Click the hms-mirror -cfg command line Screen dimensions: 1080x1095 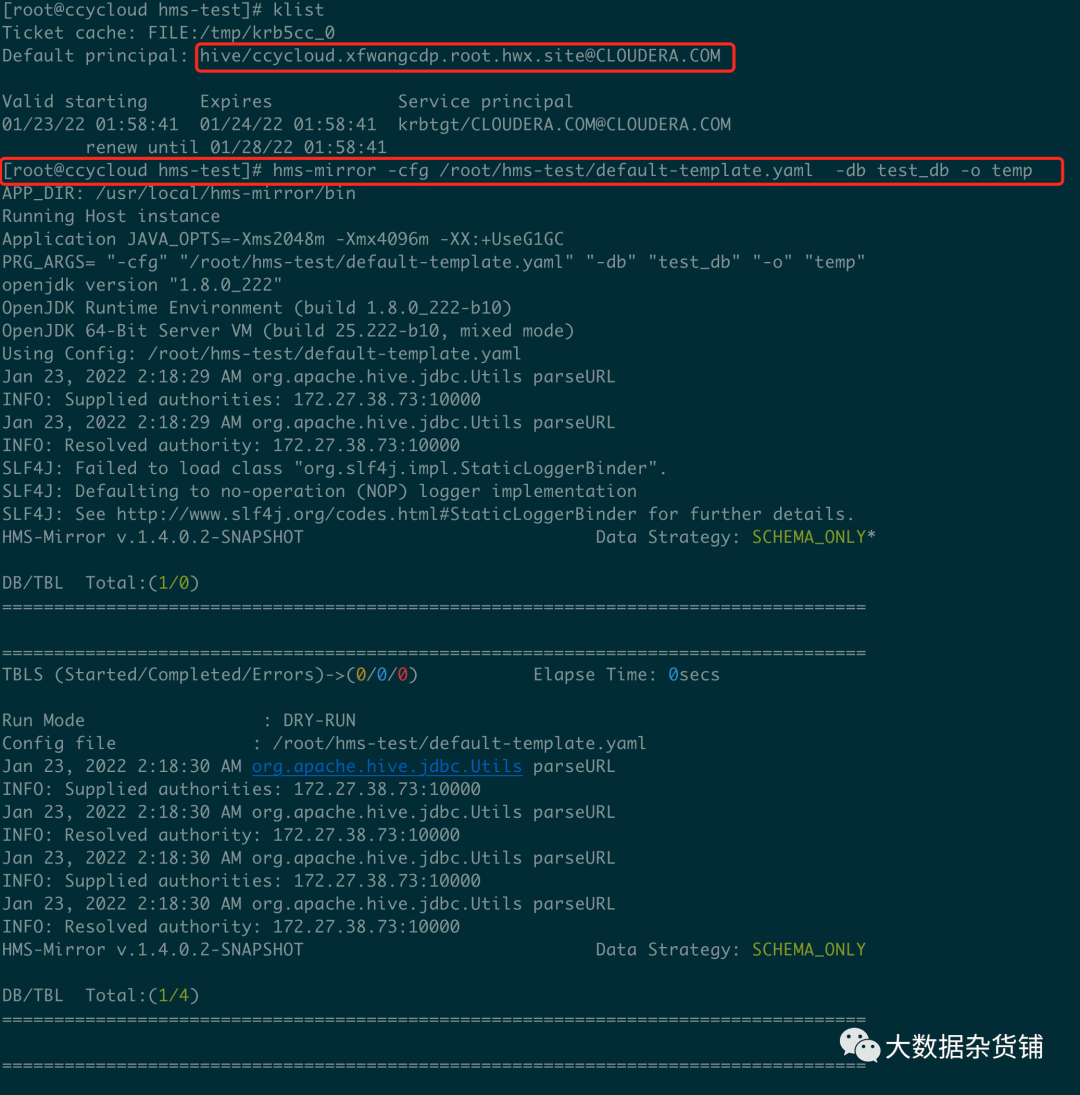518,170
